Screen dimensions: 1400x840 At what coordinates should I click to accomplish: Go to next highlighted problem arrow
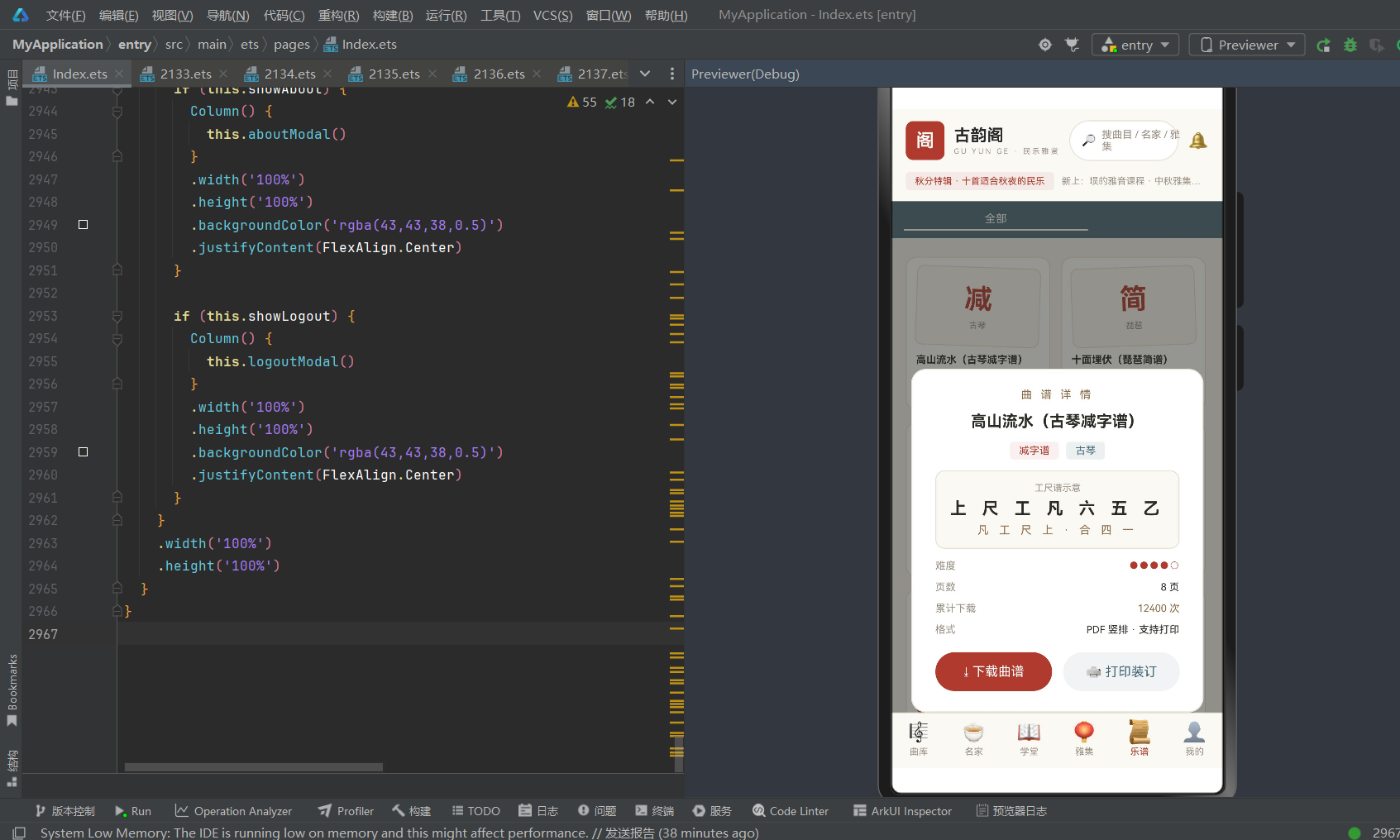[x=672, y=102]
